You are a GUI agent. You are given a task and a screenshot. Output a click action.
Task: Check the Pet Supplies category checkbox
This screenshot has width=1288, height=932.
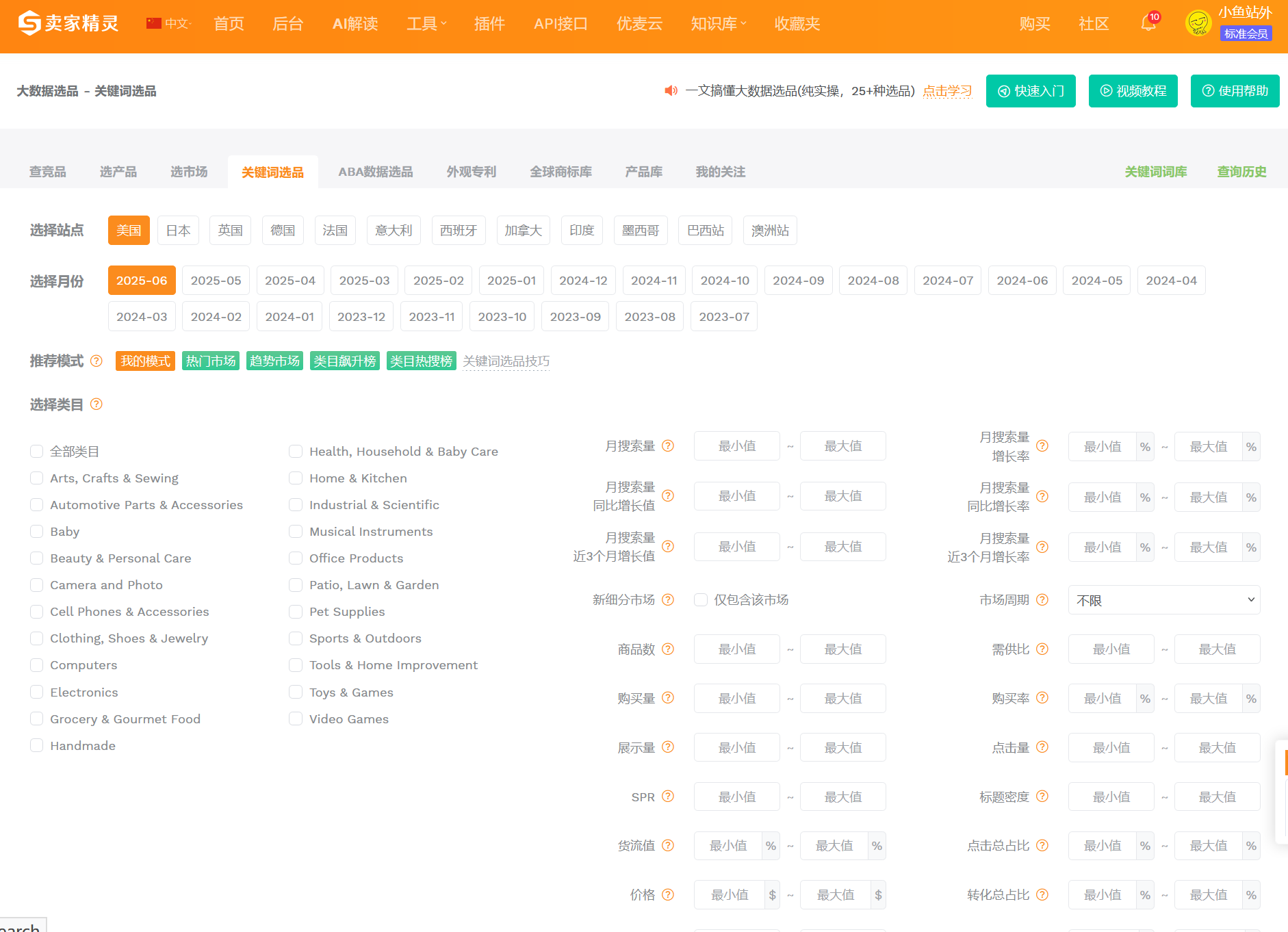pos(296,611)
